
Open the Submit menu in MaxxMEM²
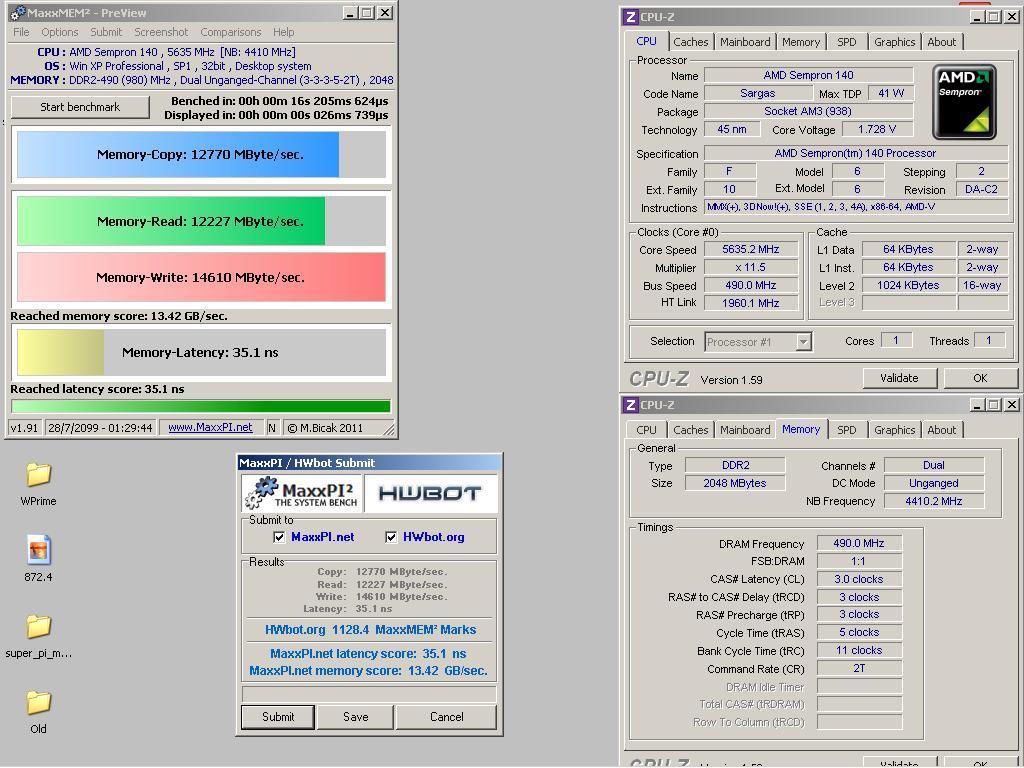106,32
